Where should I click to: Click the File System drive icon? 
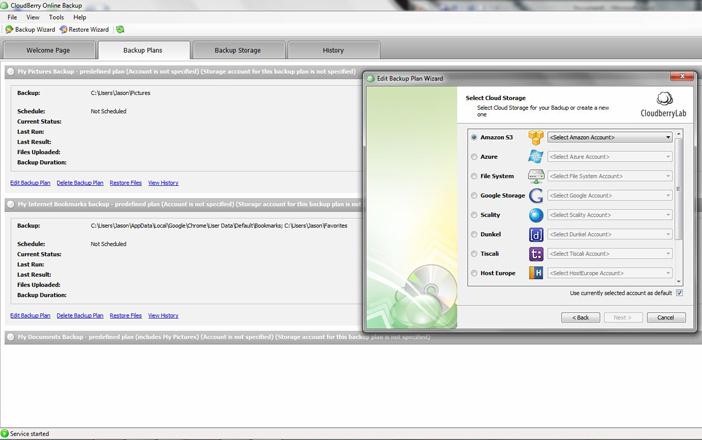[536, 176]
